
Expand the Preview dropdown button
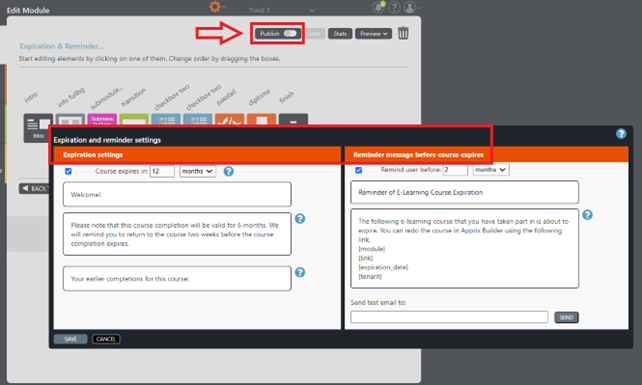[373, 34]
